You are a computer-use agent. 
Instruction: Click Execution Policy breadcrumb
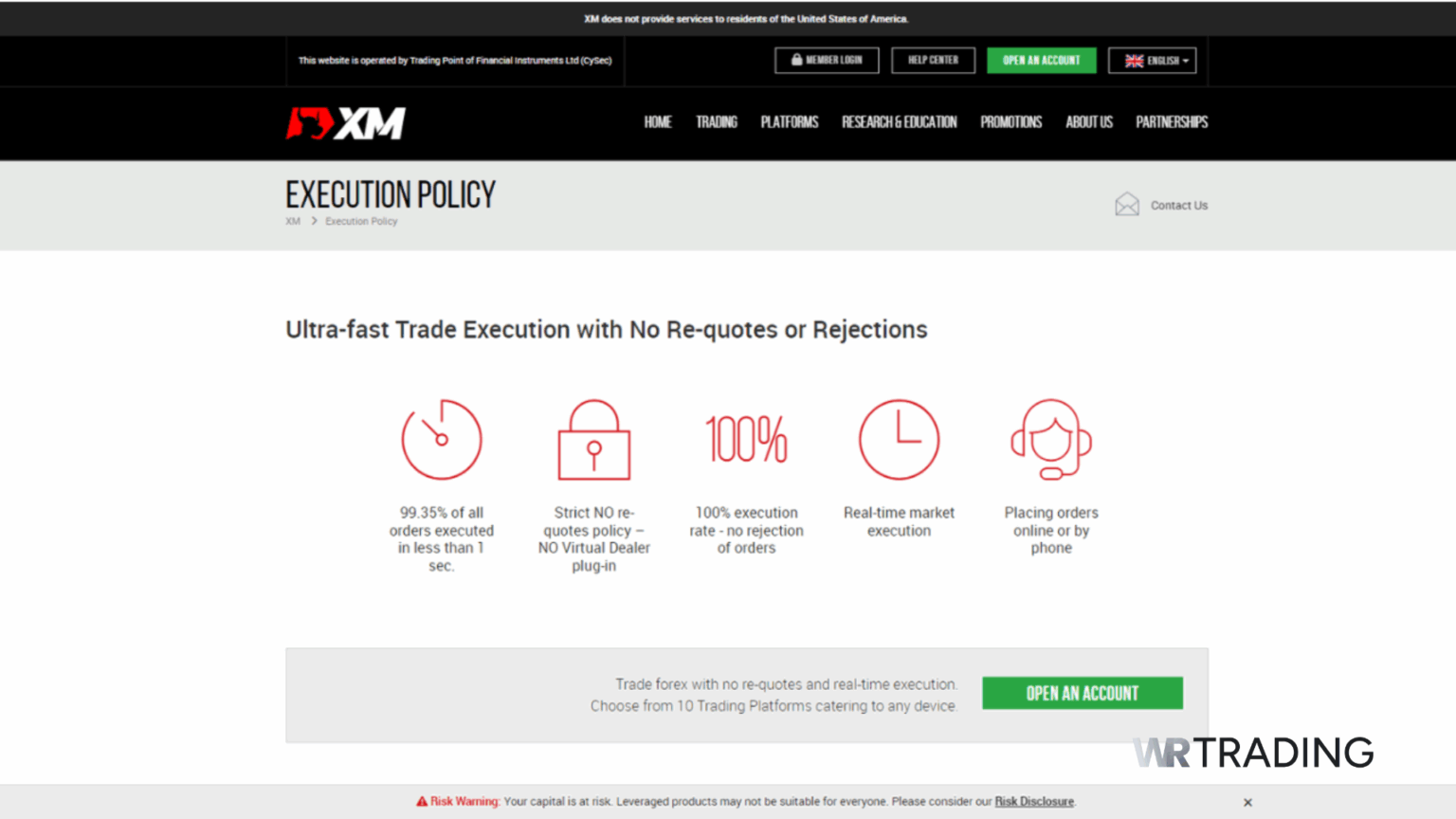pyautogui.click(x=361, y=222)
